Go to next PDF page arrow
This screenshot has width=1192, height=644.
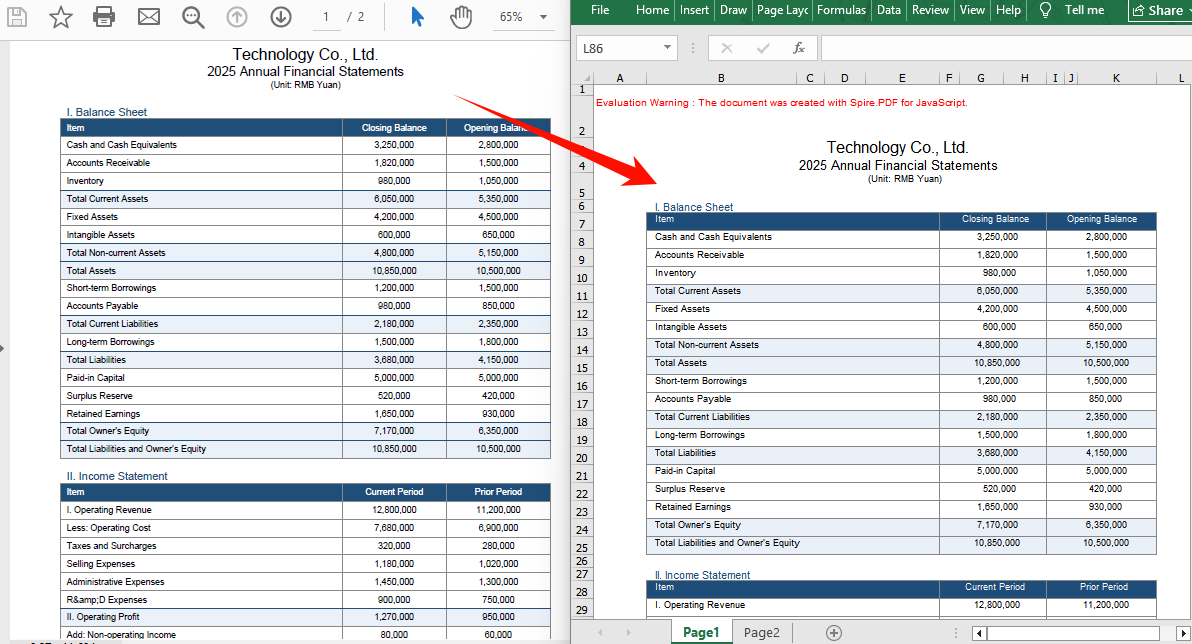click(x=281, y=17)
